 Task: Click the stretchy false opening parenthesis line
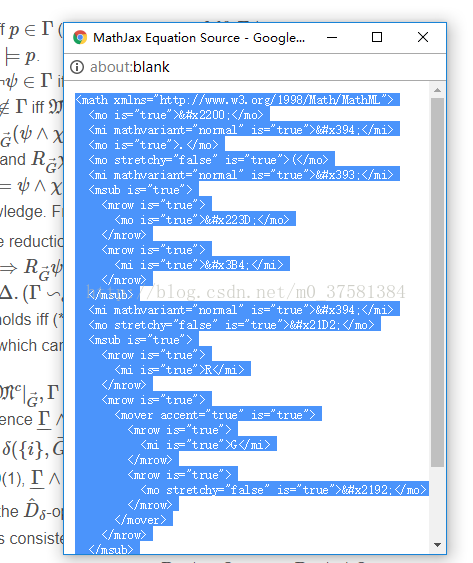pyautogui.click(x=209, y=160)
